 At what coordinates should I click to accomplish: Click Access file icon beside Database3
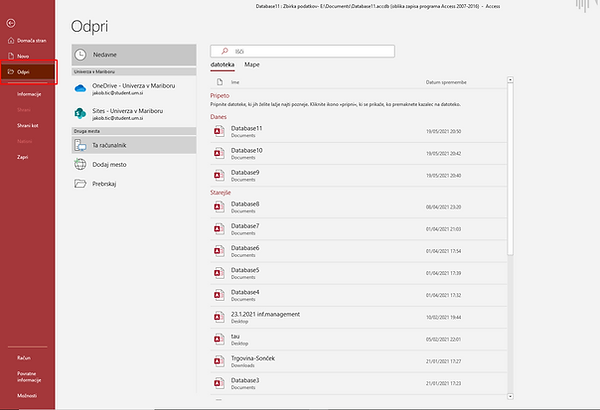point(219,384)
